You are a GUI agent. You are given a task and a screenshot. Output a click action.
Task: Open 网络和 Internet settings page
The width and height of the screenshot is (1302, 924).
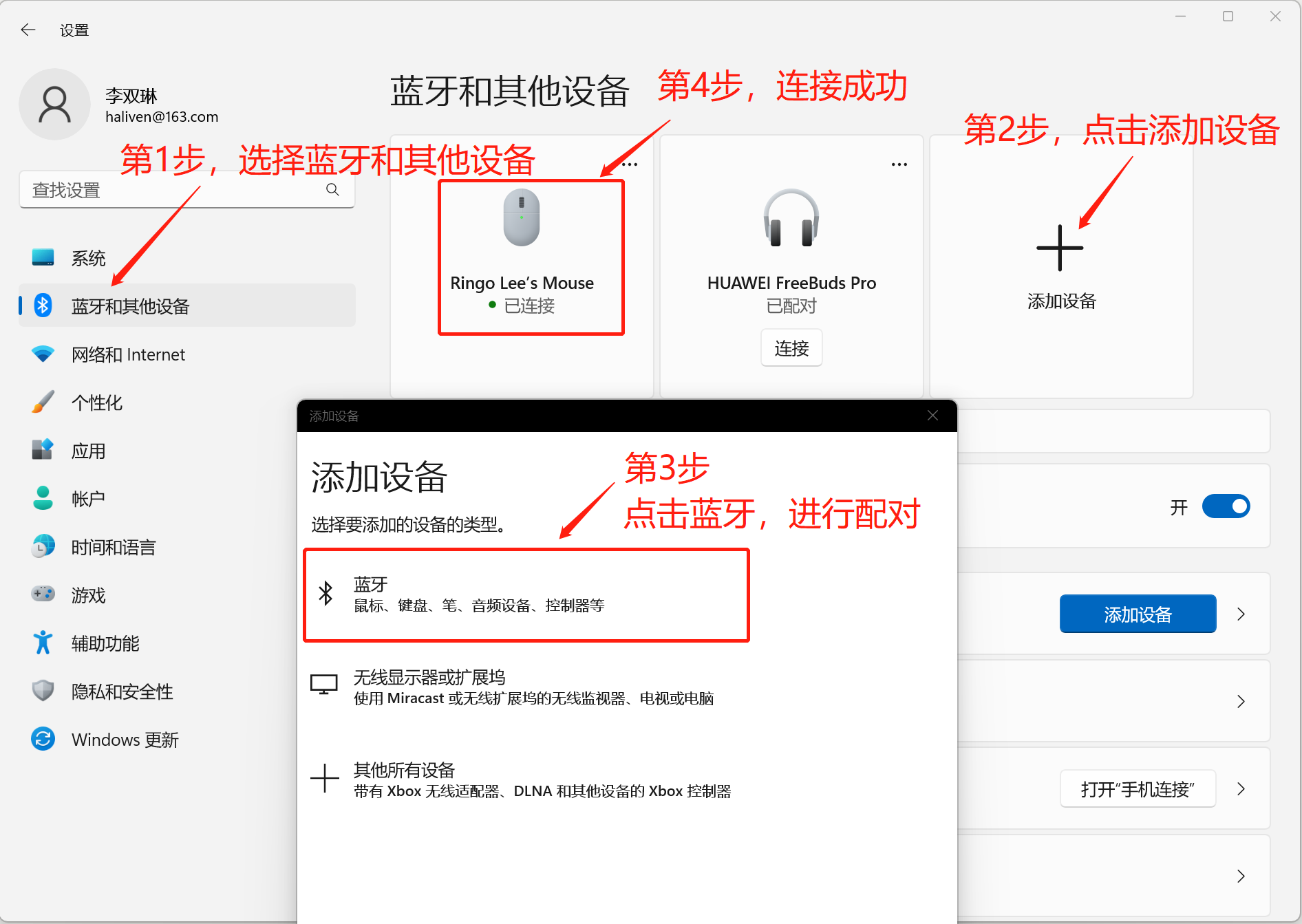[128, 354]
